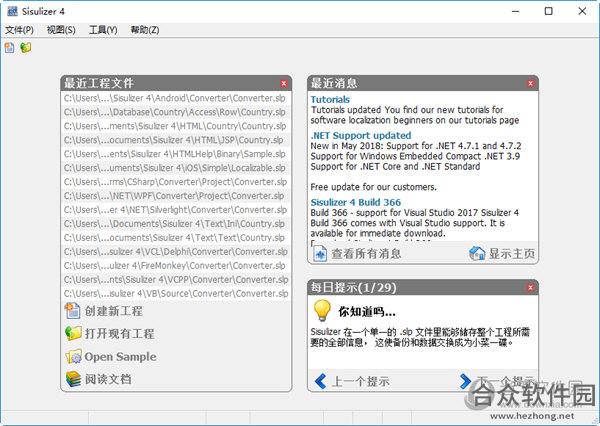Click the 查看所有消息 icon
The image size is (600, 426).
320,253
